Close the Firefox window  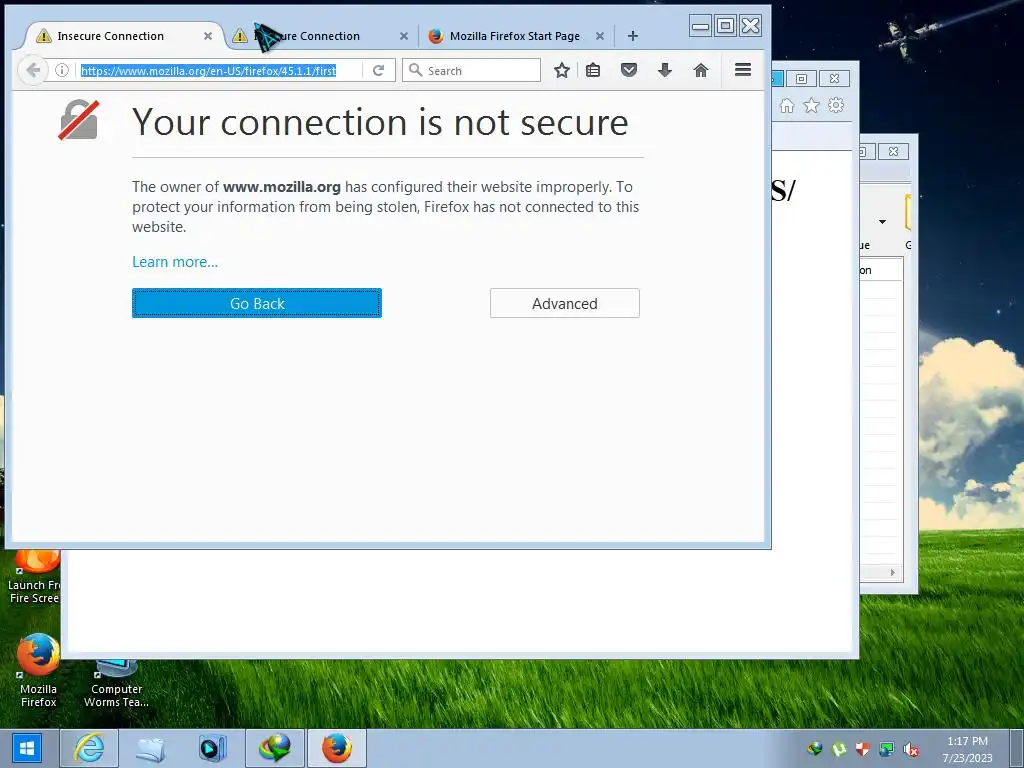click(751, 25)
